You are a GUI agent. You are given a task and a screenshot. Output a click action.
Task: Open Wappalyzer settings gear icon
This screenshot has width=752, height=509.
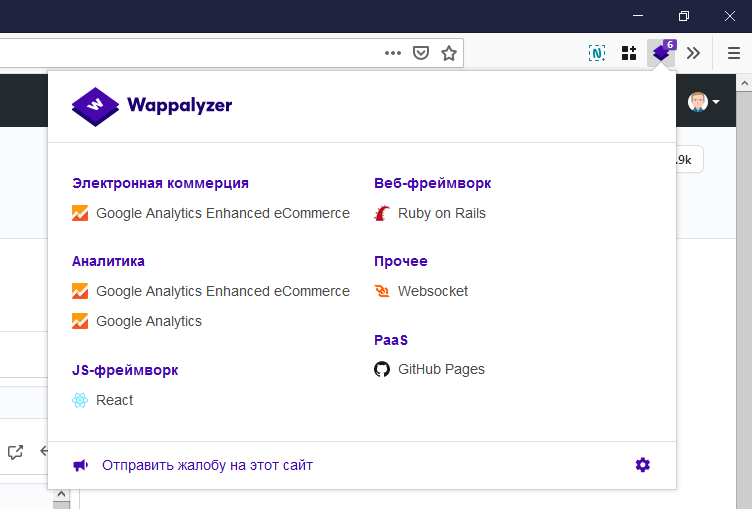click(643, 464)
